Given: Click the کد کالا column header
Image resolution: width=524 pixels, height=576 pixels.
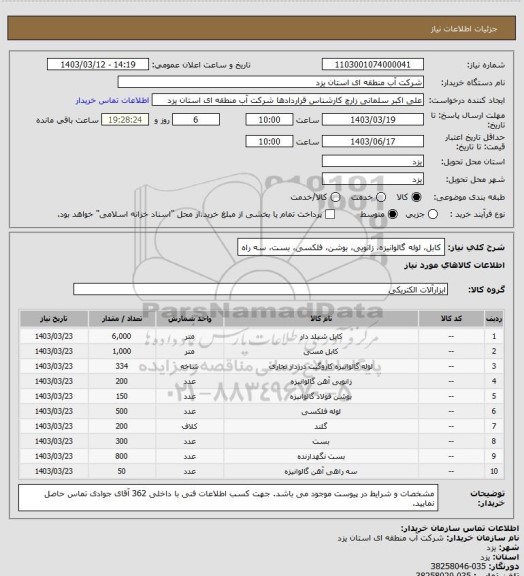Looking at the screenshot, I should click(x=451, y=319).
